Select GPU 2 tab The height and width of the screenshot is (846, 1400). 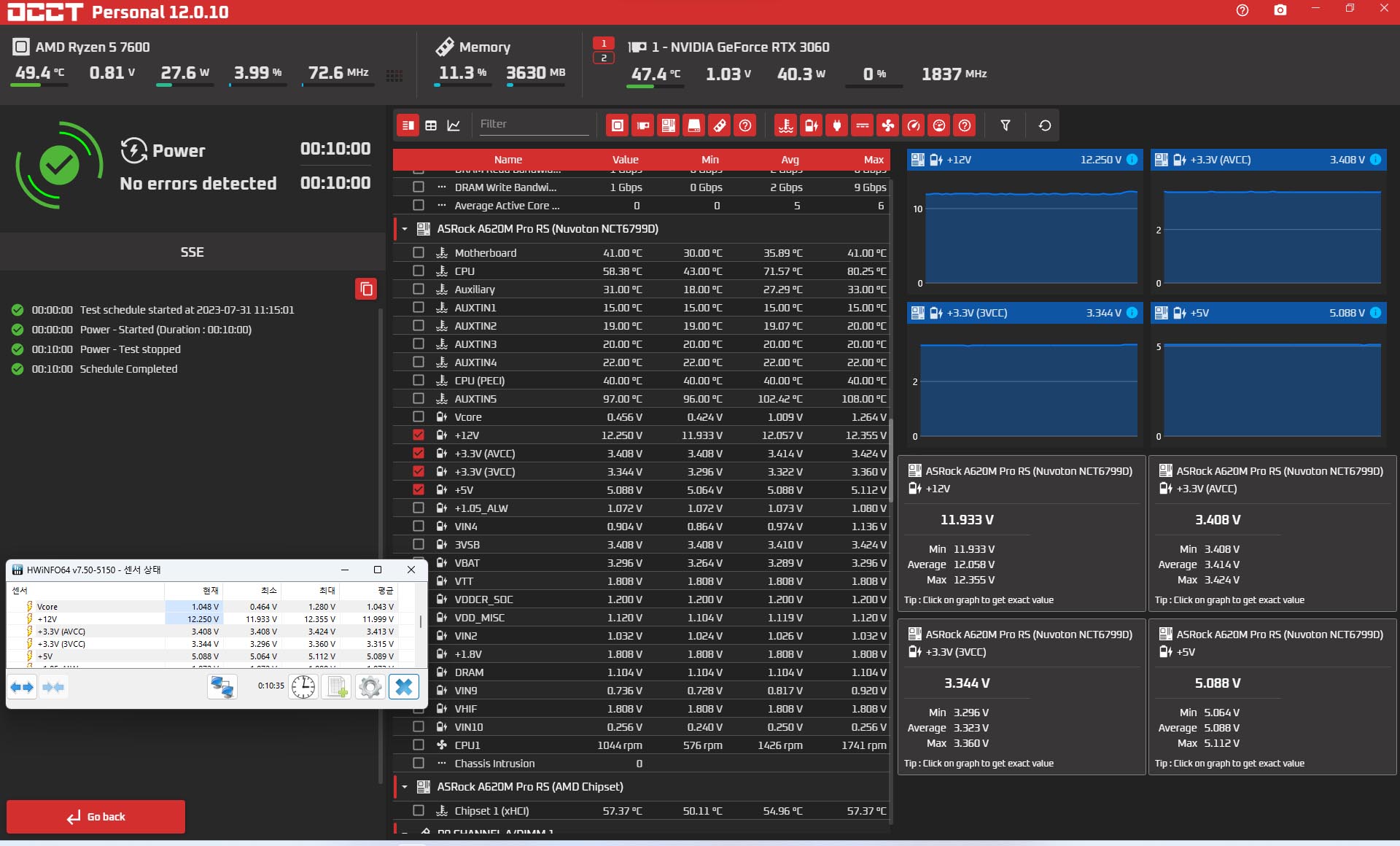click(603, 58)
